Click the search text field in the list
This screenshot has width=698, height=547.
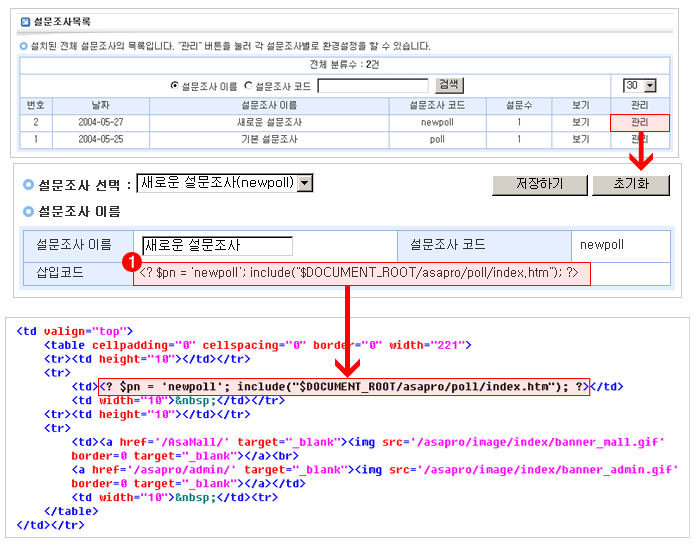coord(372,87)
